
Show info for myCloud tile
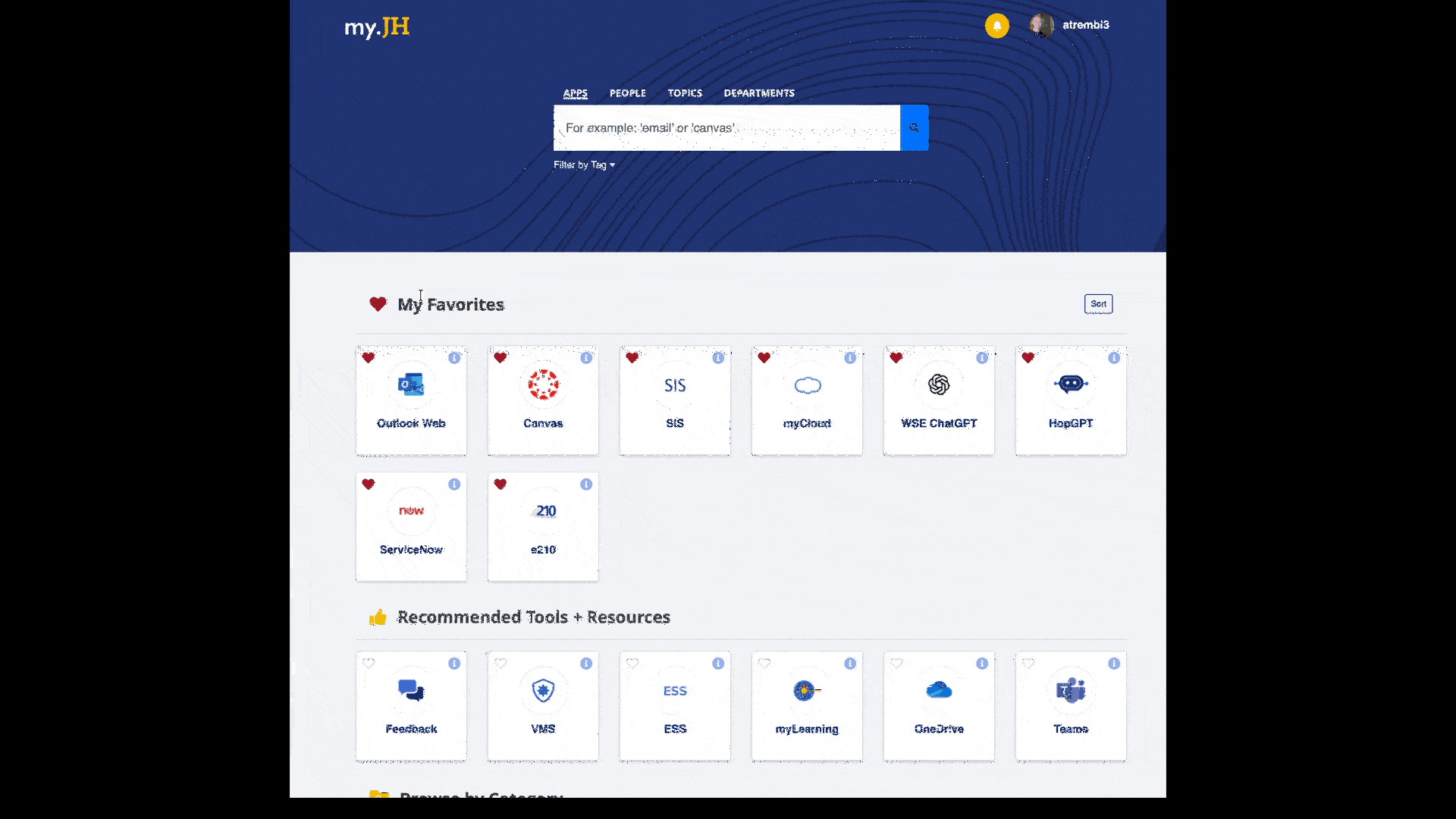pos(850,358)
